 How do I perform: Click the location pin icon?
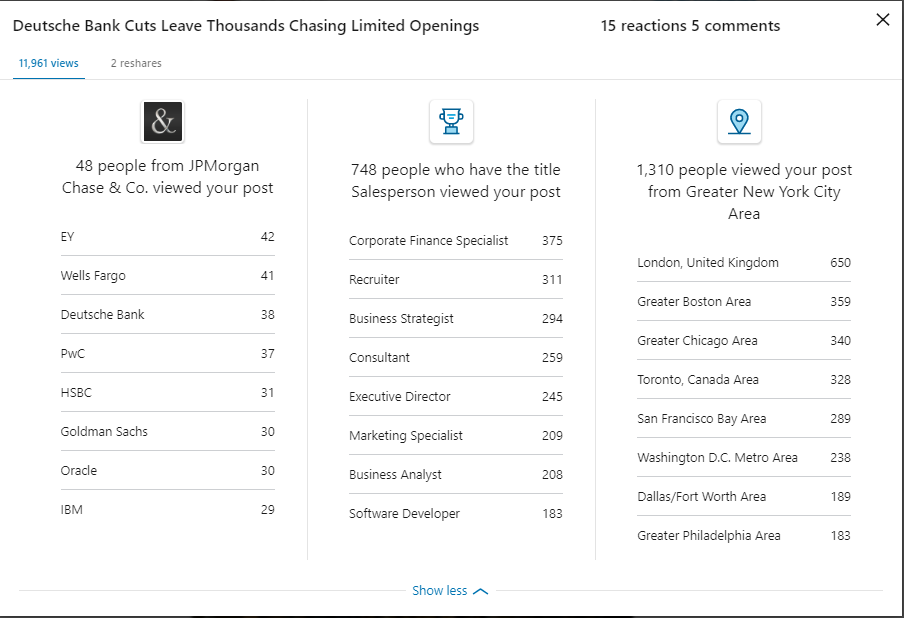[x=739, y=122]
